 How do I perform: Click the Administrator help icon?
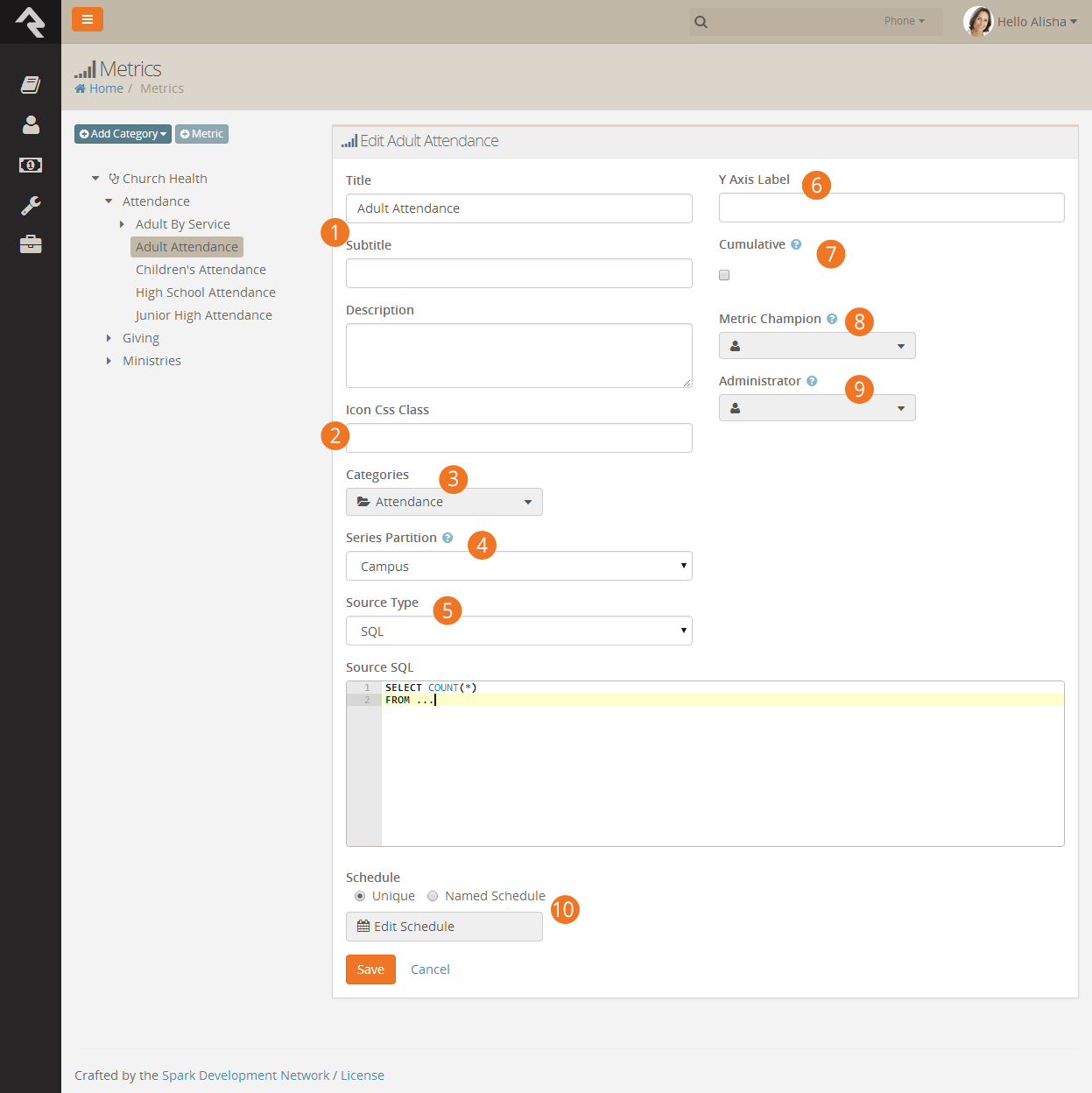pos(812,381)
